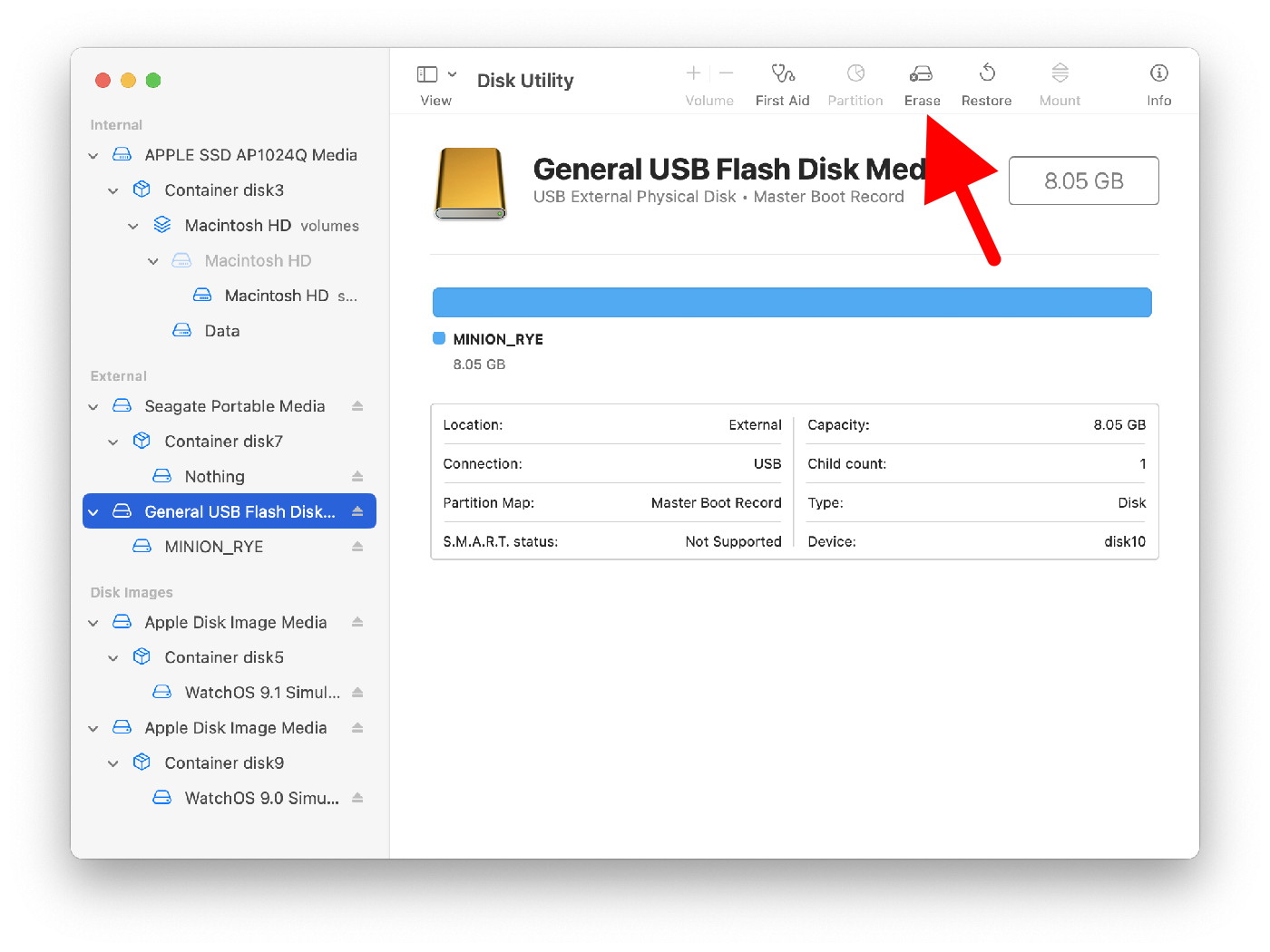1270x952 pixels.
Task: Click the Erase toolbar icon
Action: (922, 73)
